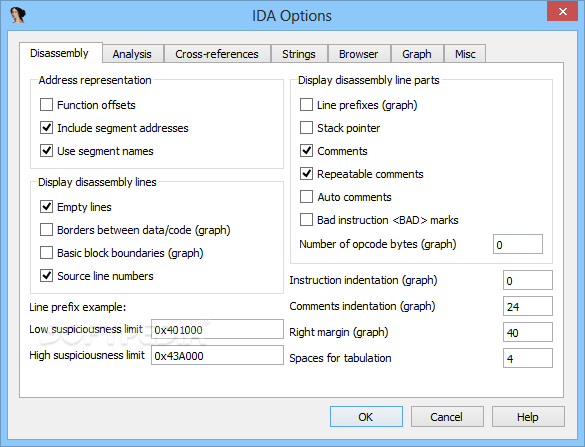Close the IDA Options dialog
585x447 pixels.
[562, 11]
